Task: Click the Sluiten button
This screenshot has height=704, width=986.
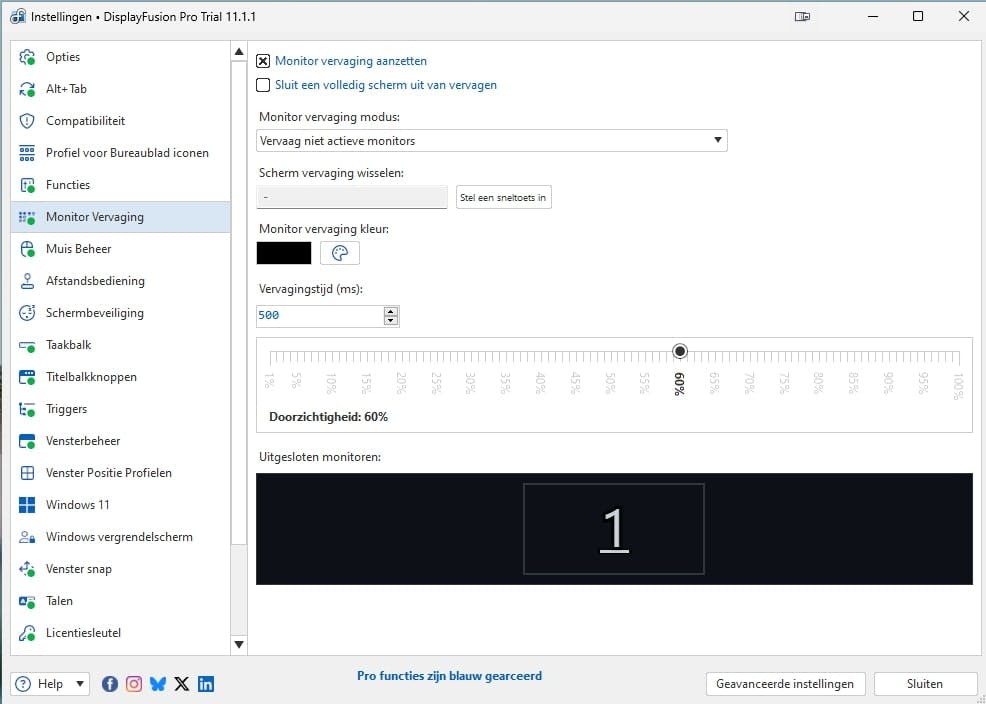Action: [x=925, y=684]
